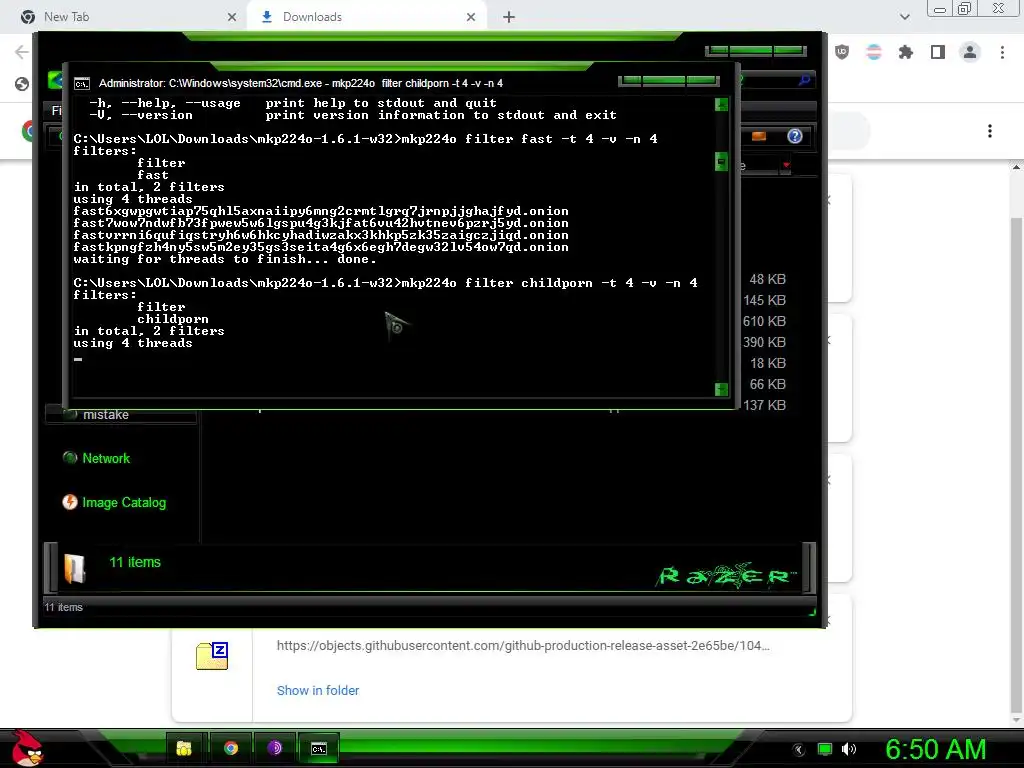Open the Angry Birds Start button

tap(26, 748)
